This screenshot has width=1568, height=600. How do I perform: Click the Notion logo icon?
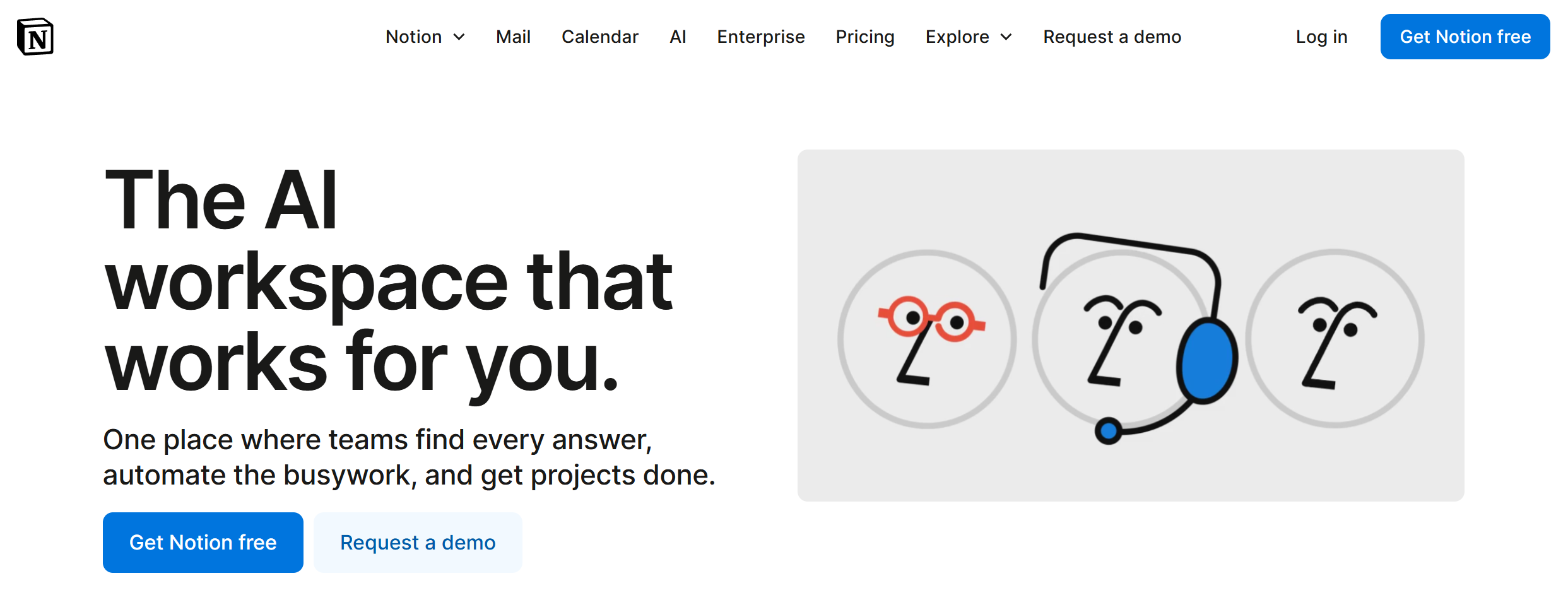[35, 37]
